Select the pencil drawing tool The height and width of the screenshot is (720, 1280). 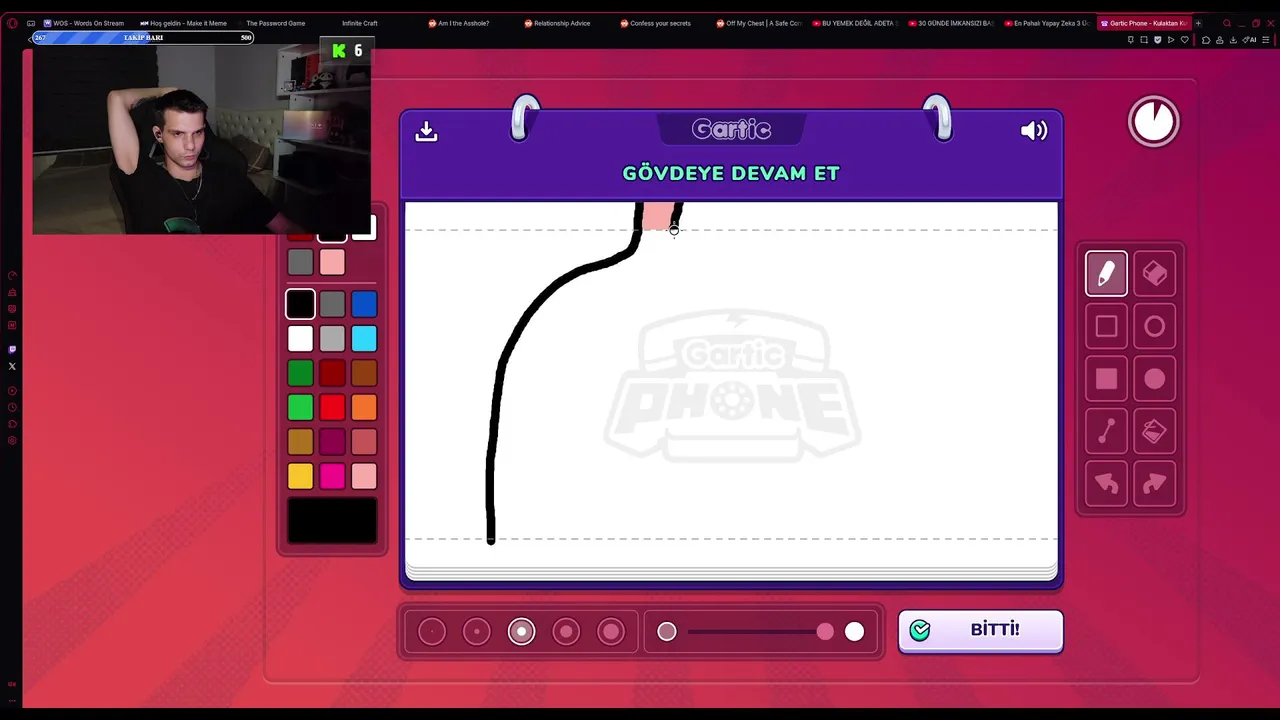(x=1106, y=274)
